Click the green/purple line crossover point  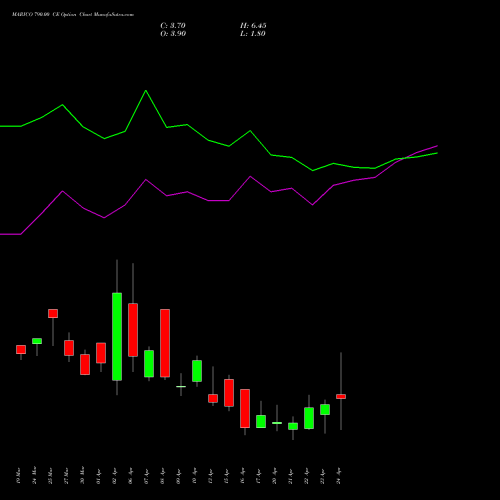(404, 158)
